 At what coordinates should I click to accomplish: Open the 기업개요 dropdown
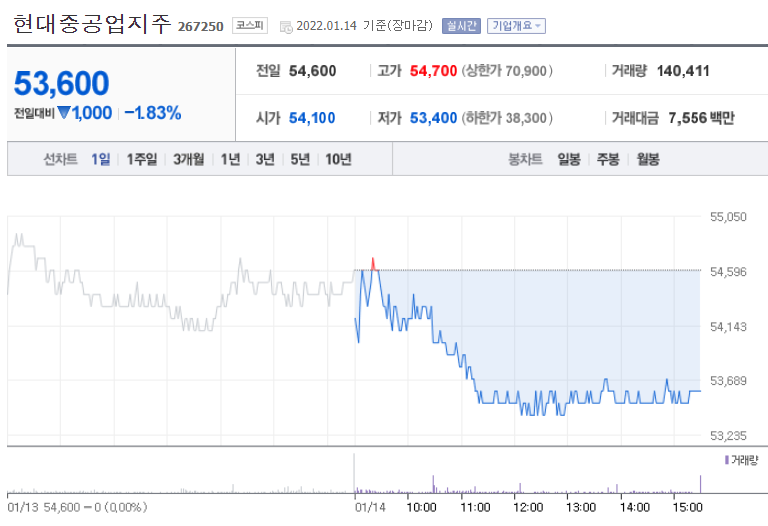click(x=516, y=26)
